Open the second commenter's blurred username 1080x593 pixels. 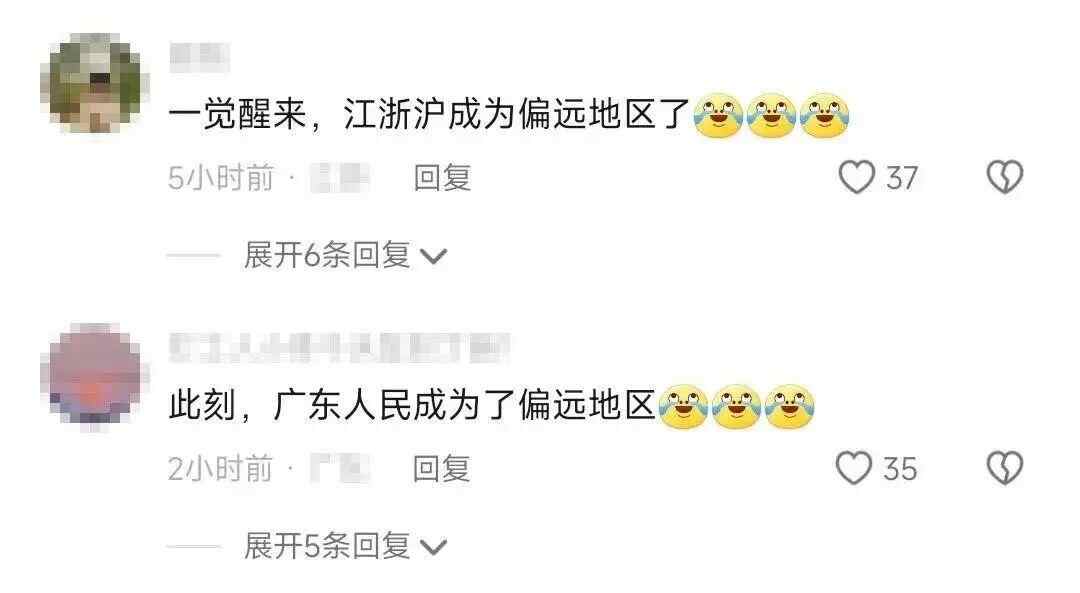pyautogui.click(x=339, y=348)
